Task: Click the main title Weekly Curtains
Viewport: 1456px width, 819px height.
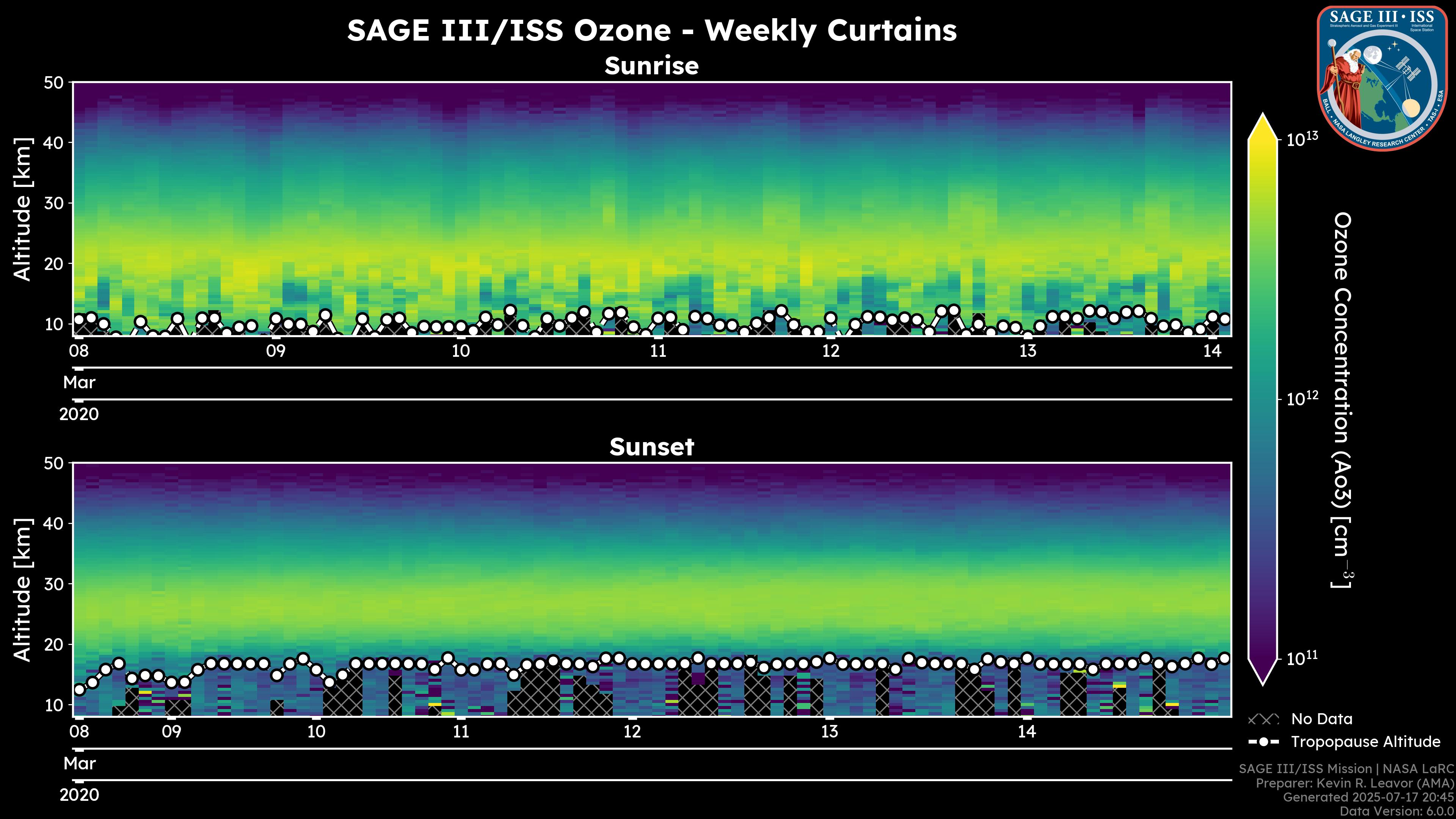Action: click(x=652, y=30)
